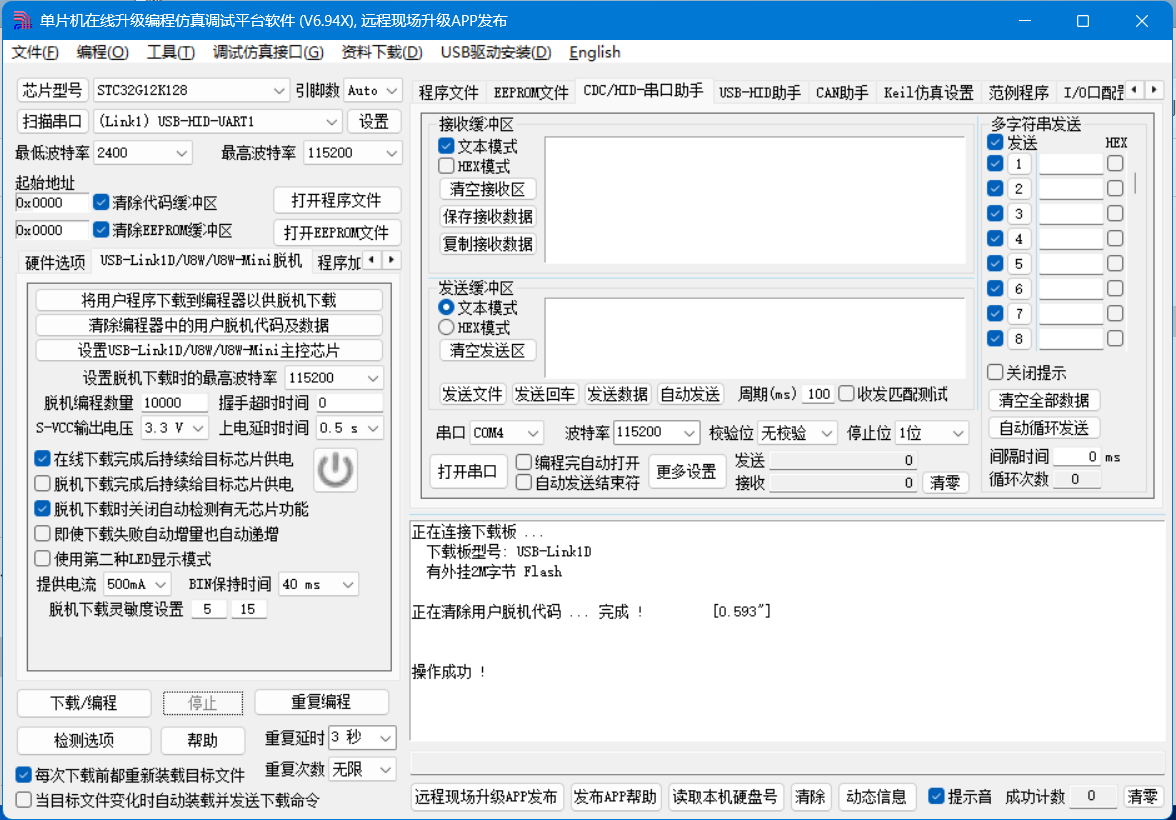Switch to the EEPROM文件 tab
The height and width of the screenshot is (820, 1176).
click(x=530, y=93)
